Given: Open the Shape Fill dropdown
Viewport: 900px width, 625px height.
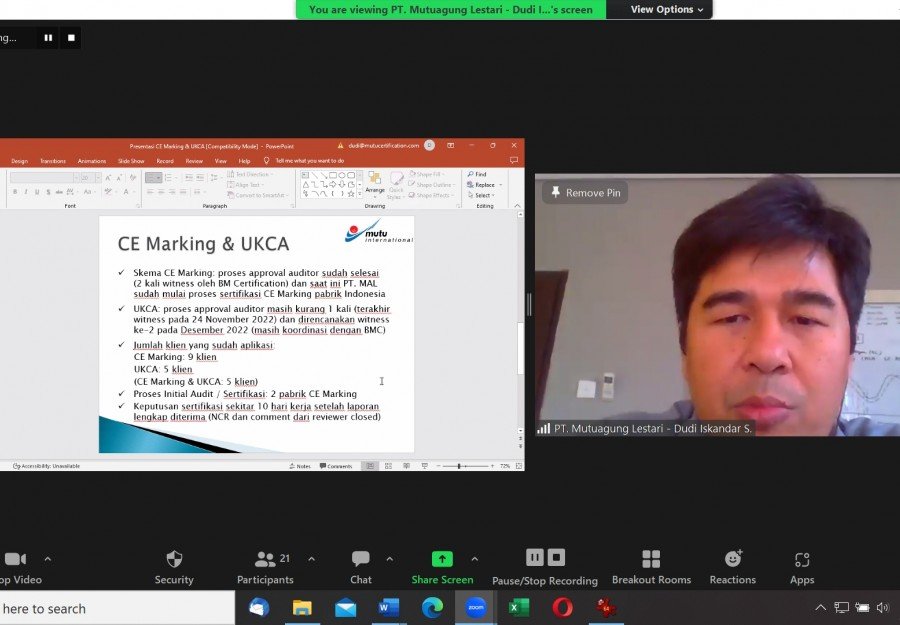Looking at the screenshot, I should click(x=426, y=174).
